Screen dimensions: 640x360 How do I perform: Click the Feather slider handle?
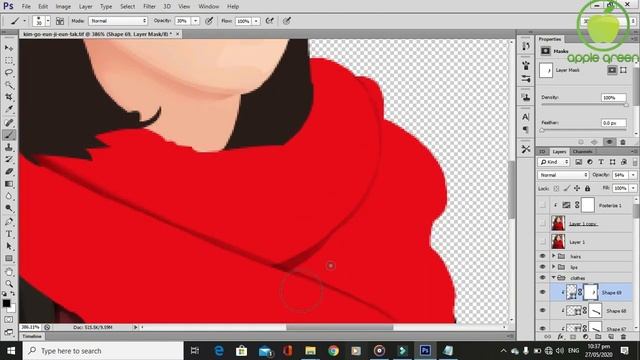click(x=542, y=130)
